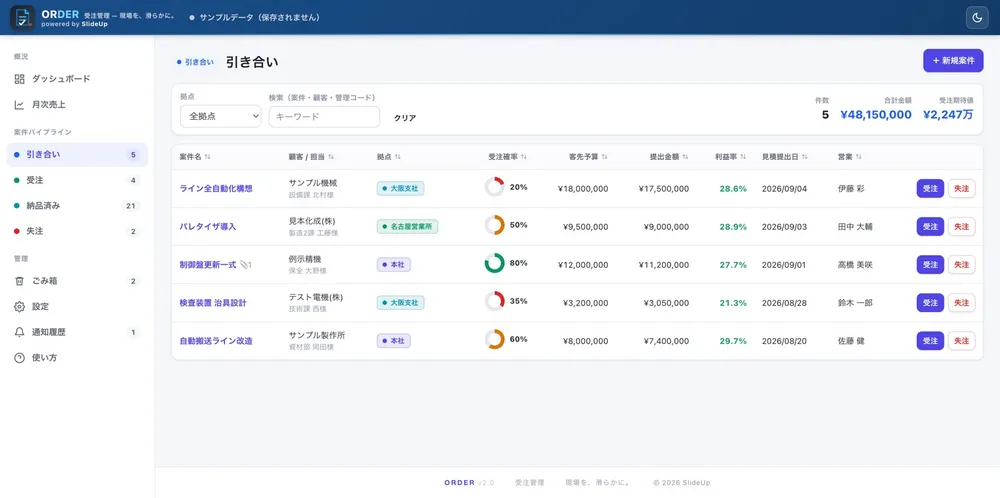Sort by 顧客 / 担当 column arrows

(331, 157)
